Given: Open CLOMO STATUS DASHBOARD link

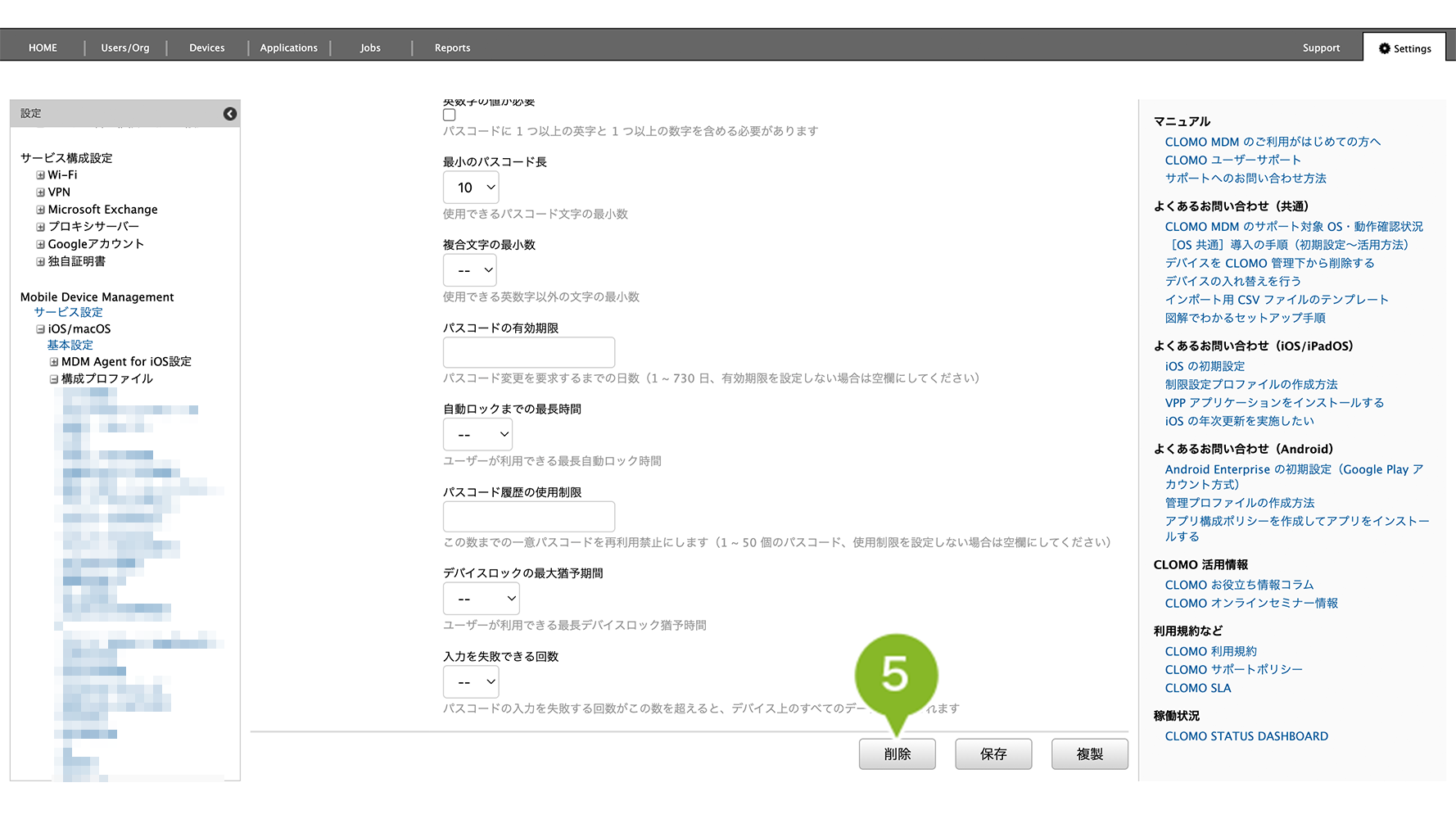Looking at the screenshot, I should [1246, 736].
